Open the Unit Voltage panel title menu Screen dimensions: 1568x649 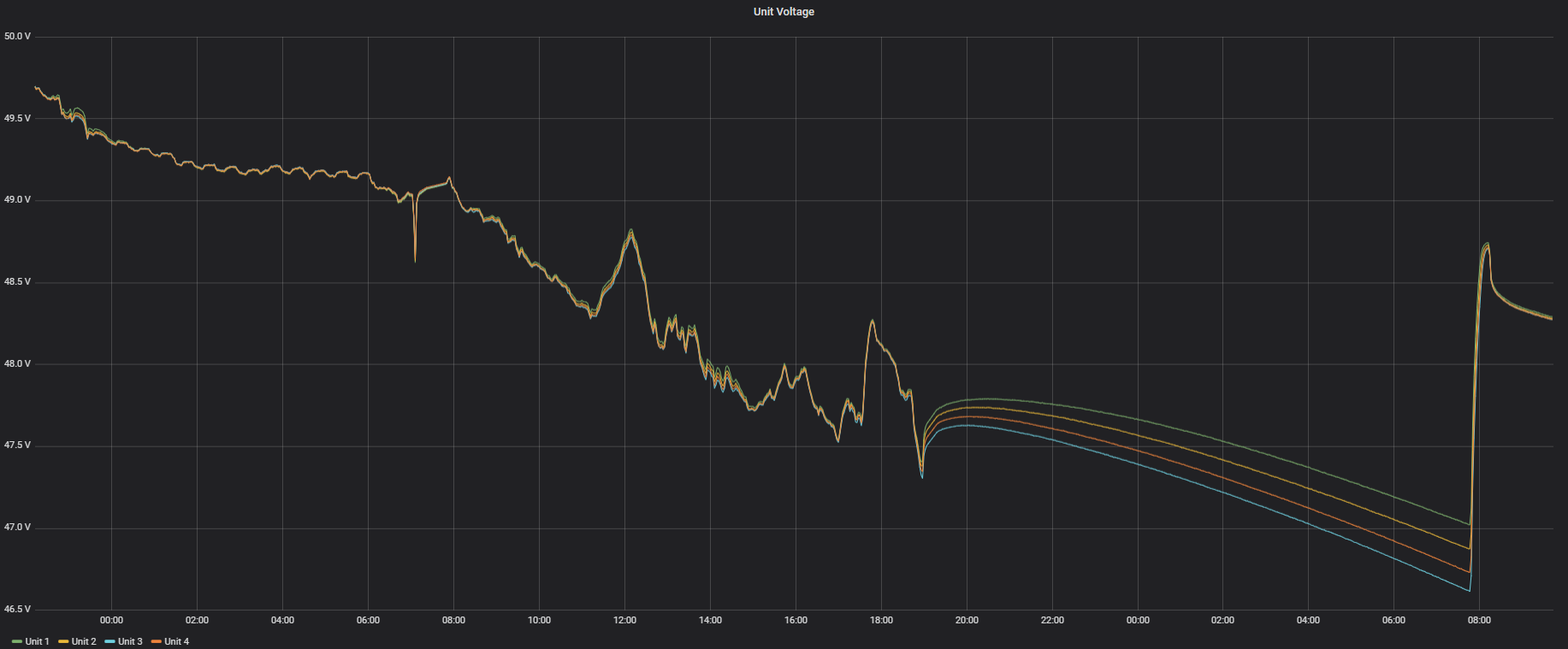(784, 12)
